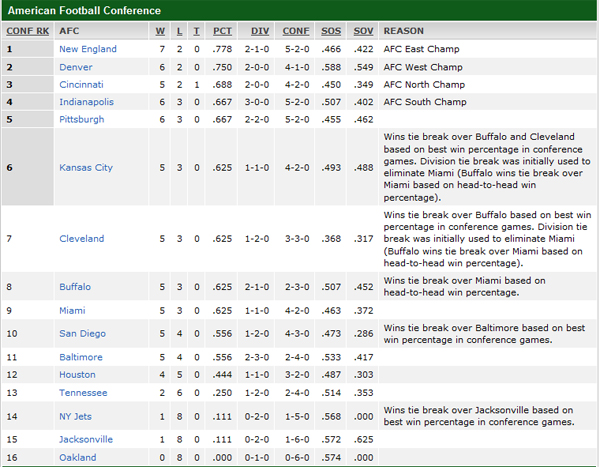
Task: Sort table by L column header
Action: pos(179,31)
